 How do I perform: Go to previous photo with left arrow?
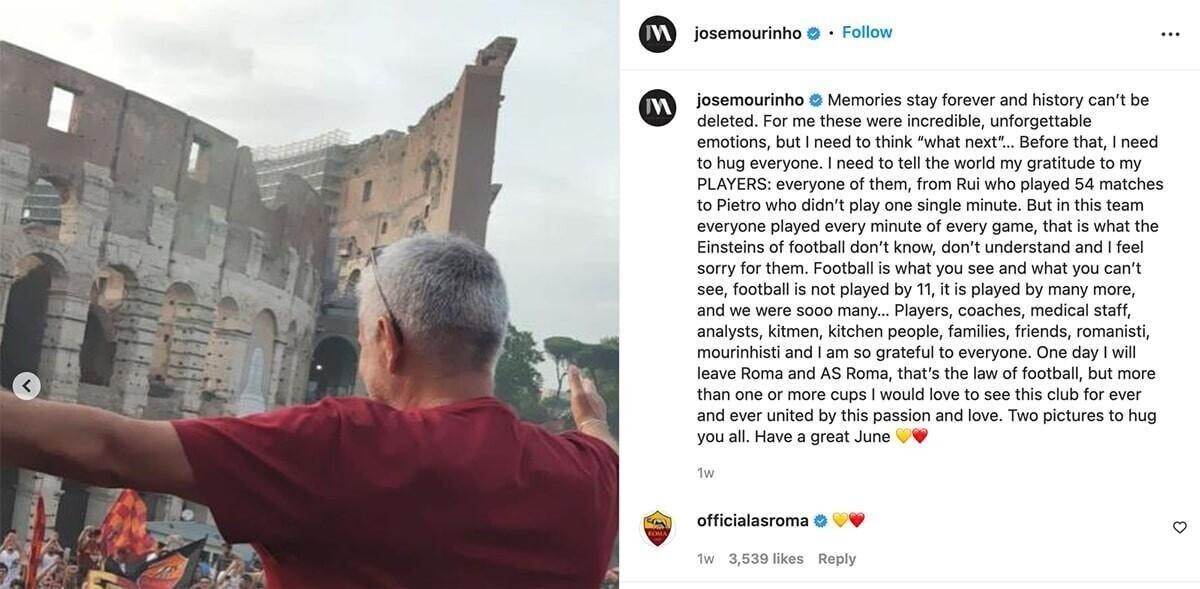click(x=27, y=385)
